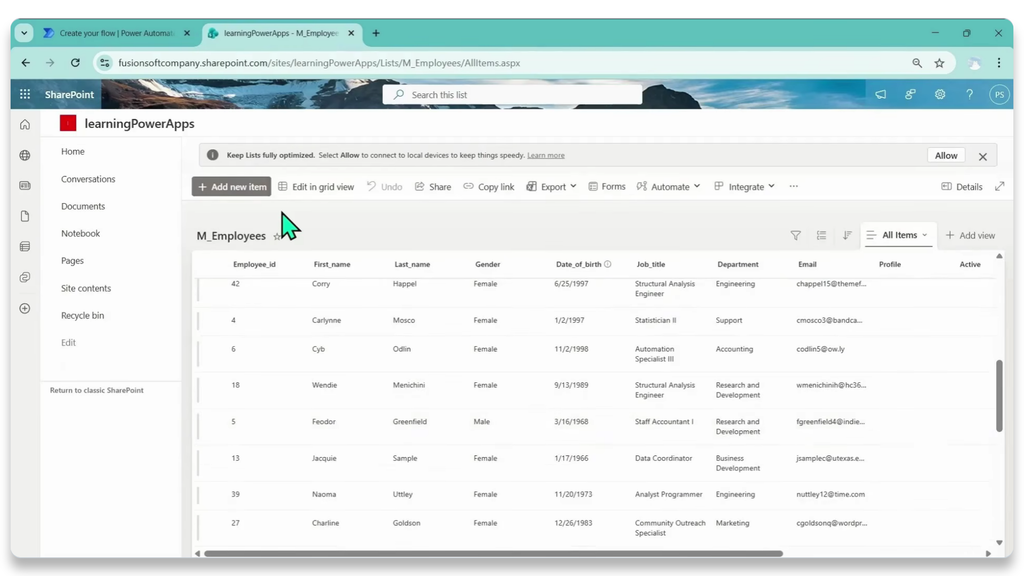Click Allow in the optimization banner

point(946,155)
